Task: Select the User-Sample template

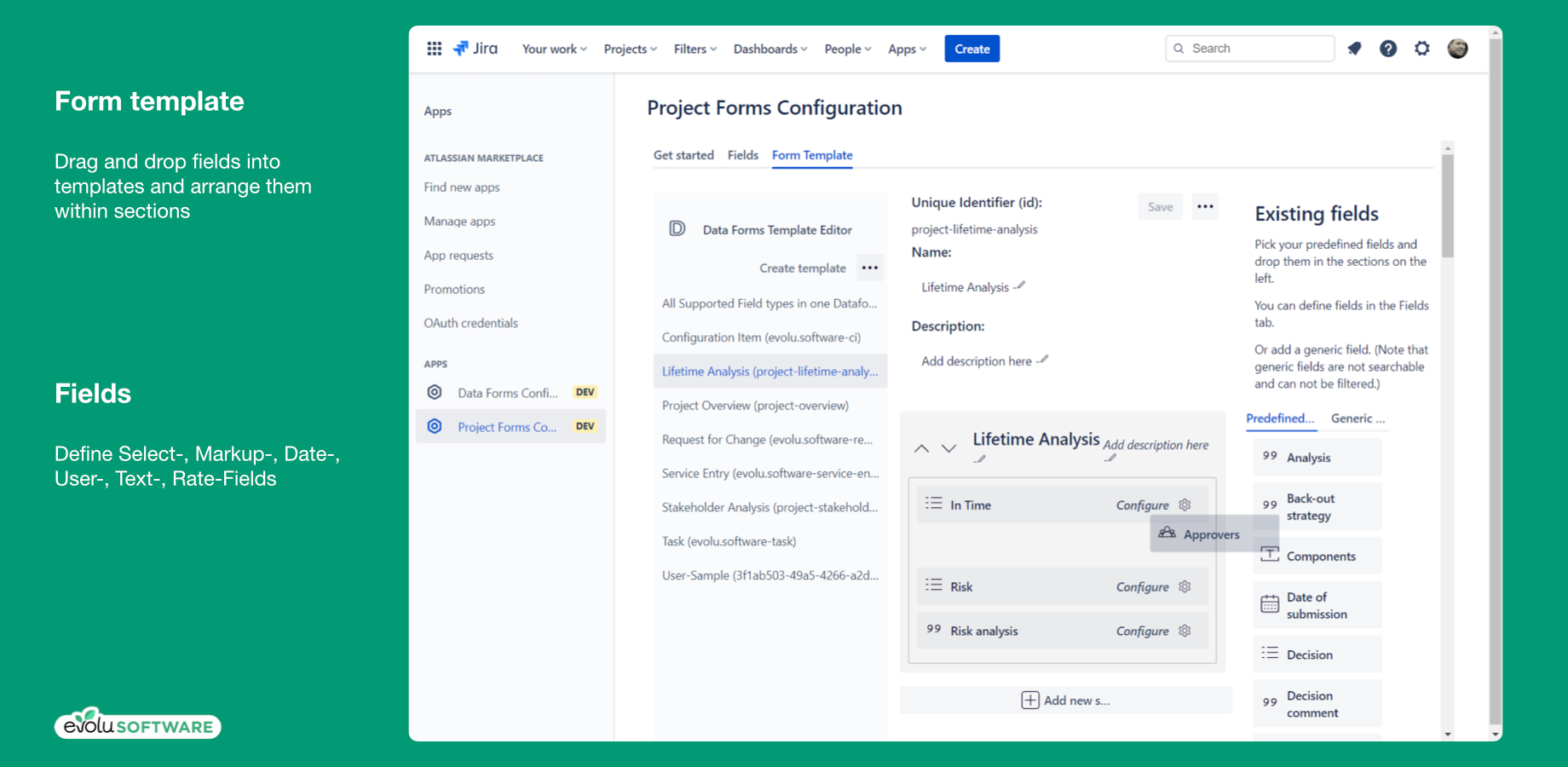Action: coord(770,575)
